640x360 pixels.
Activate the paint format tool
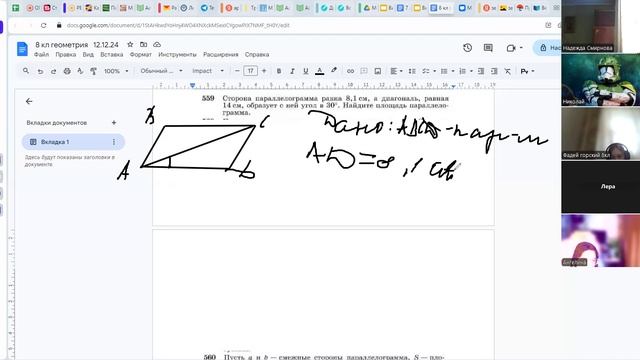coord(93,71)
